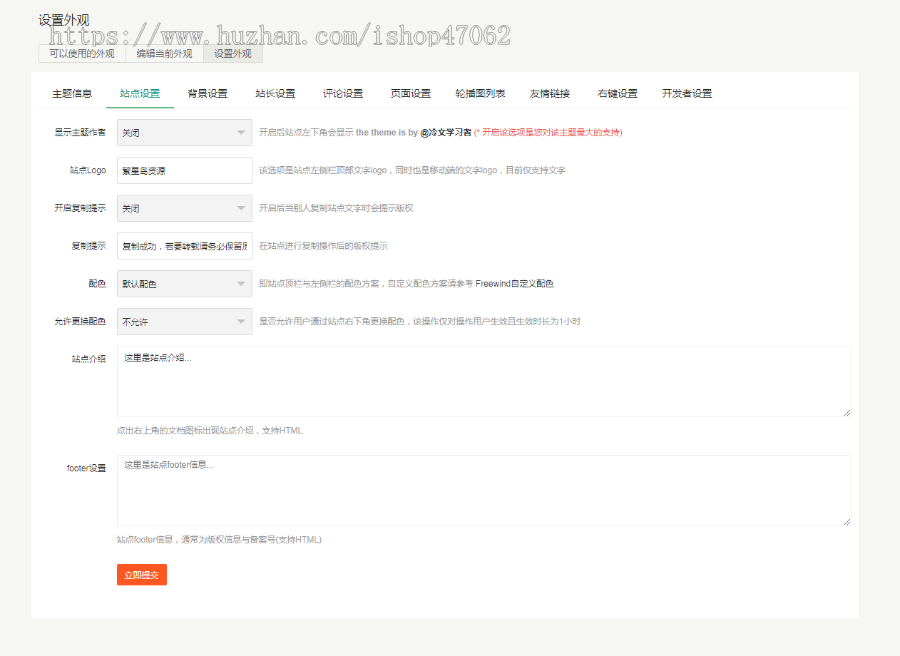
Task: Open the @冷文学习者 author link
Action: [446, 133]
